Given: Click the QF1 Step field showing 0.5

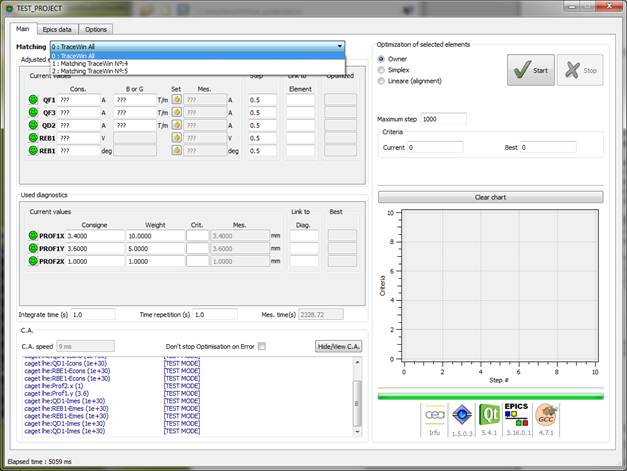Looking at the screenshot, I should coord(262,100).
